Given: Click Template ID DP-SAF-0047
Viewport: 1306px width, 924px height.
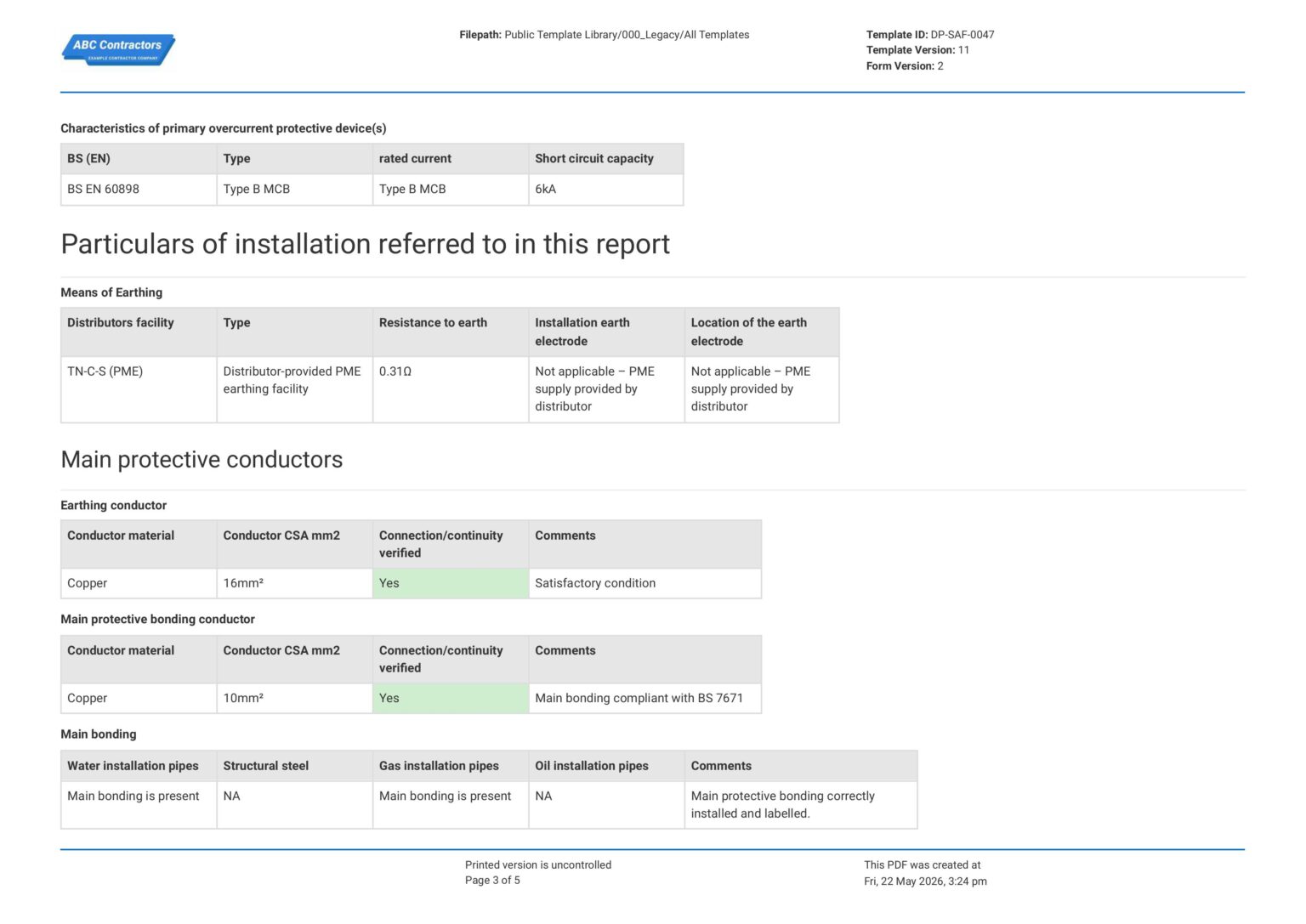Looking at the screenshot, I should [x=930, y=35].
